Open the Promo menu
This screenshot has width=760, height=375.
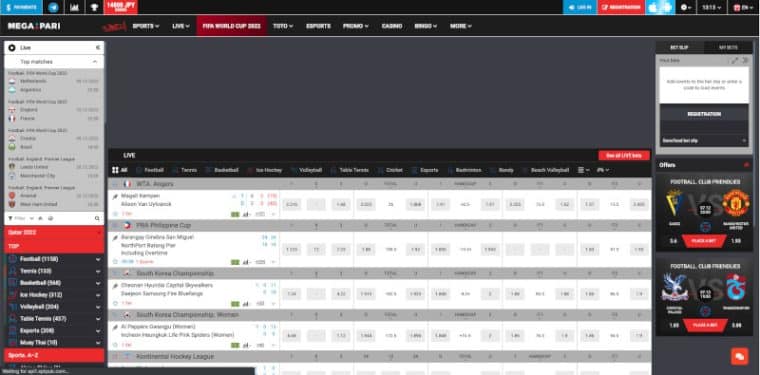click(355, 26)
